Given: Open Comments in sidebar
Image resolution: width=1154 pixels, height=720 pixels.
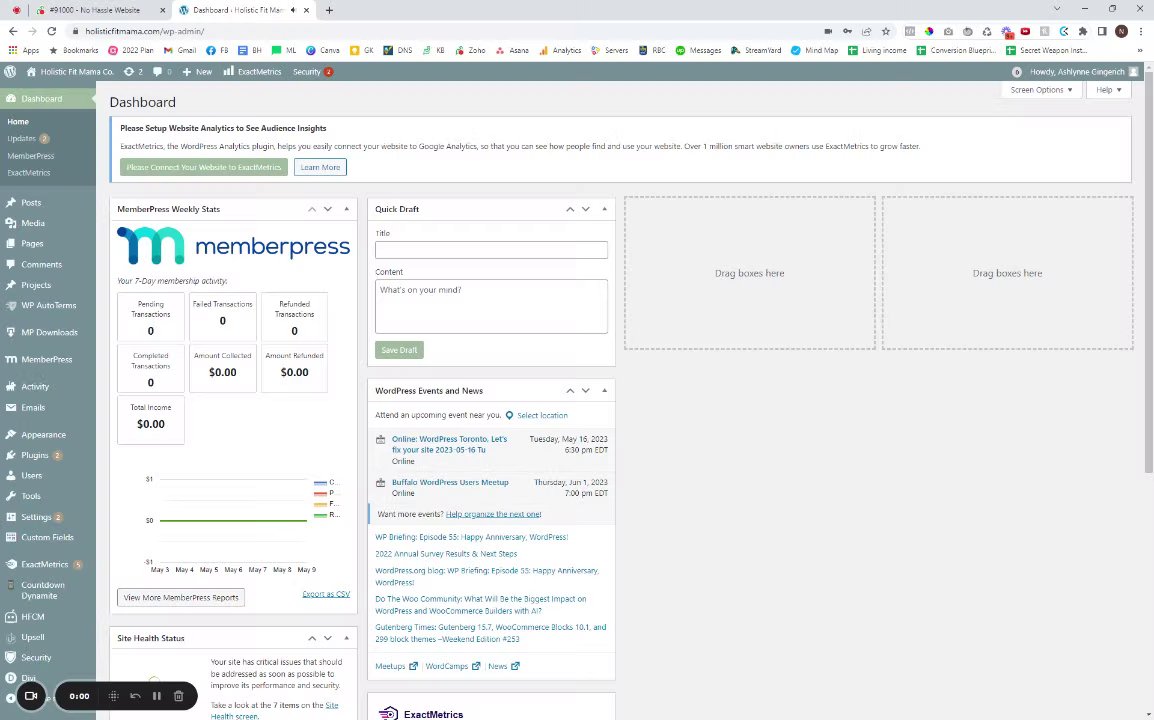Looking at the screenshot, I should (41, 264).
